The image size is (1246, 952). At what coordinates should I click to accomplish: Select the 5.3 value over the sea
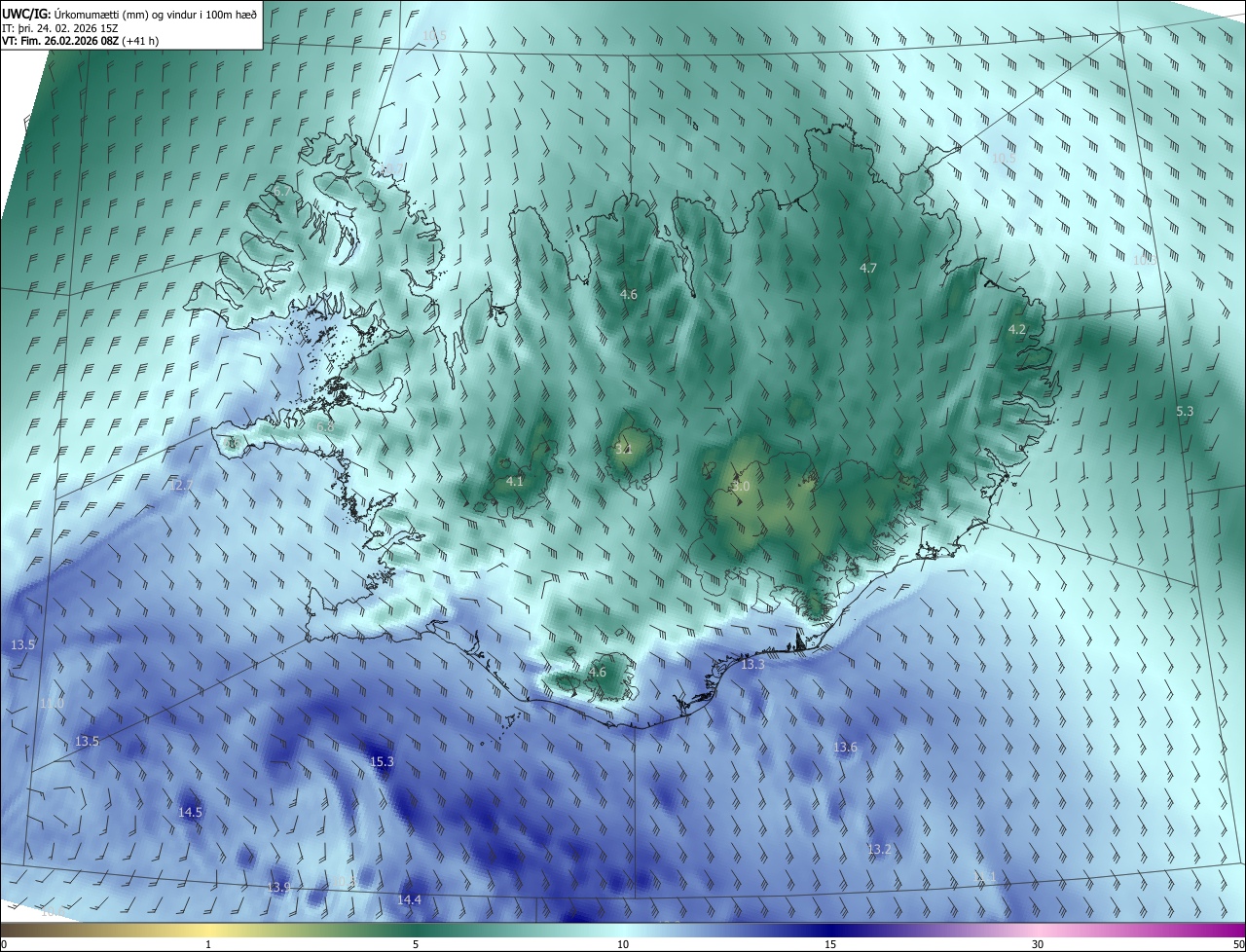[1185, 412]
